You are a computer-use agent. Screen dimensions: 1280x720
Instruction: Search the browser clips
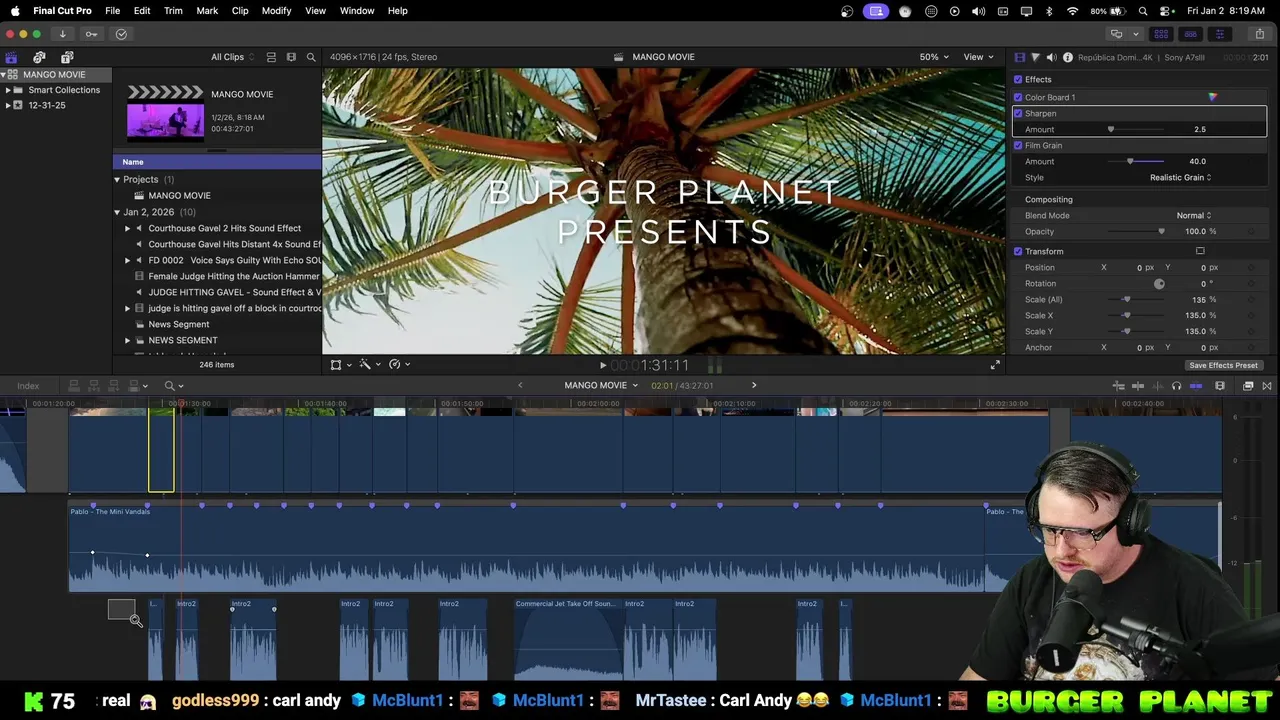[311, 57]
